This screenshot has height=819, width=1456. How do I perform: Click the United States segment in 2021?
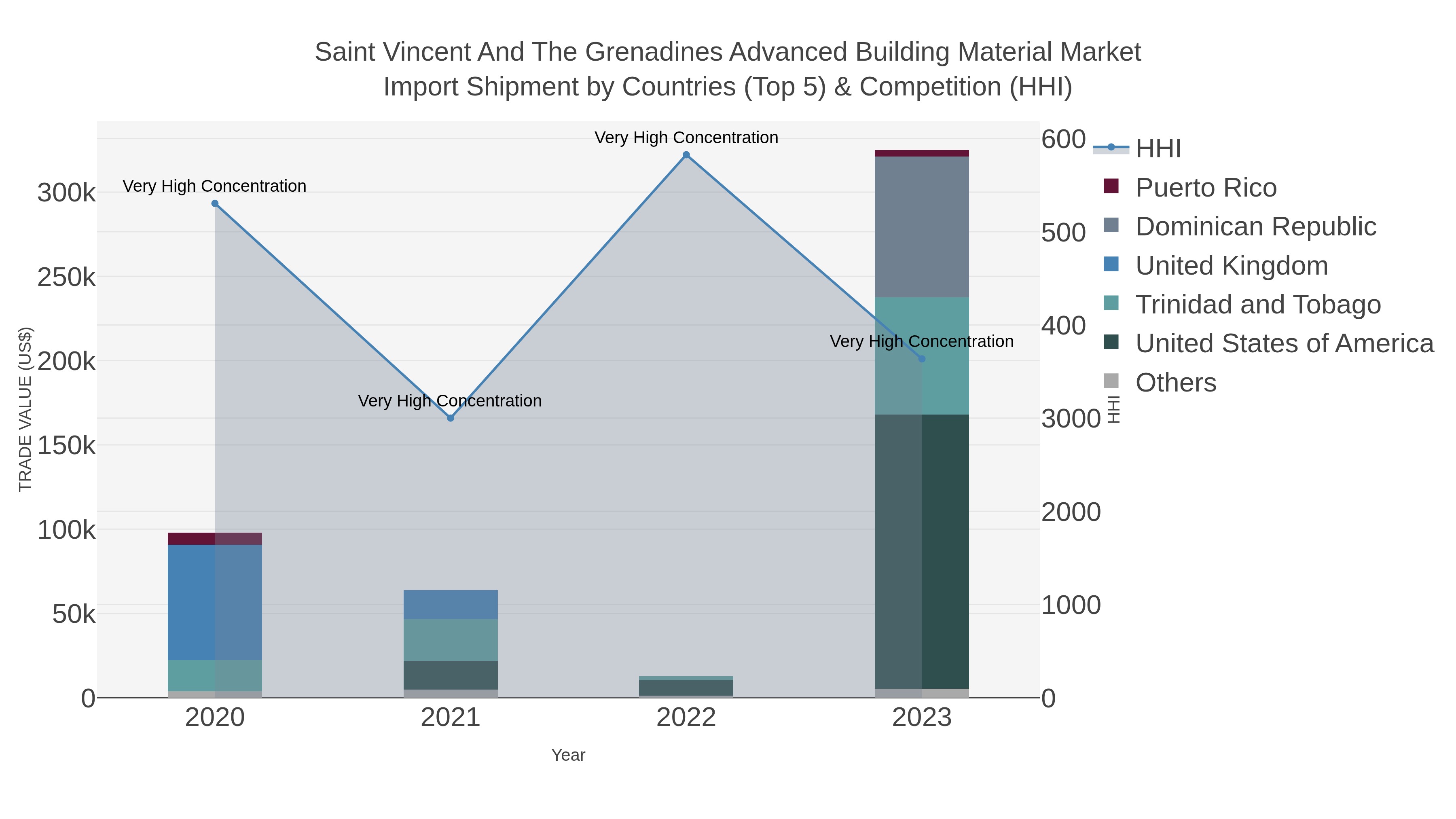(451, 675)
